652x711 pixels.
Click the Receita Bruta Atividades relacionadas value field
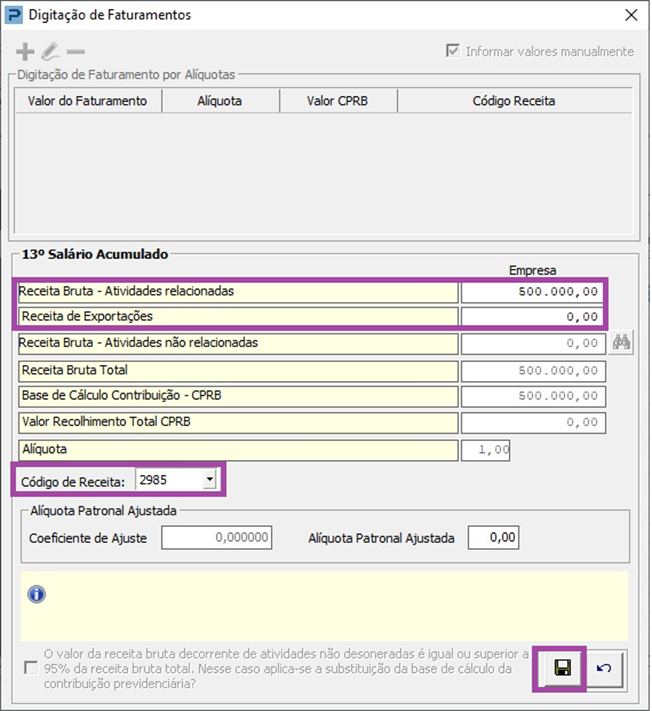point(532,292)
